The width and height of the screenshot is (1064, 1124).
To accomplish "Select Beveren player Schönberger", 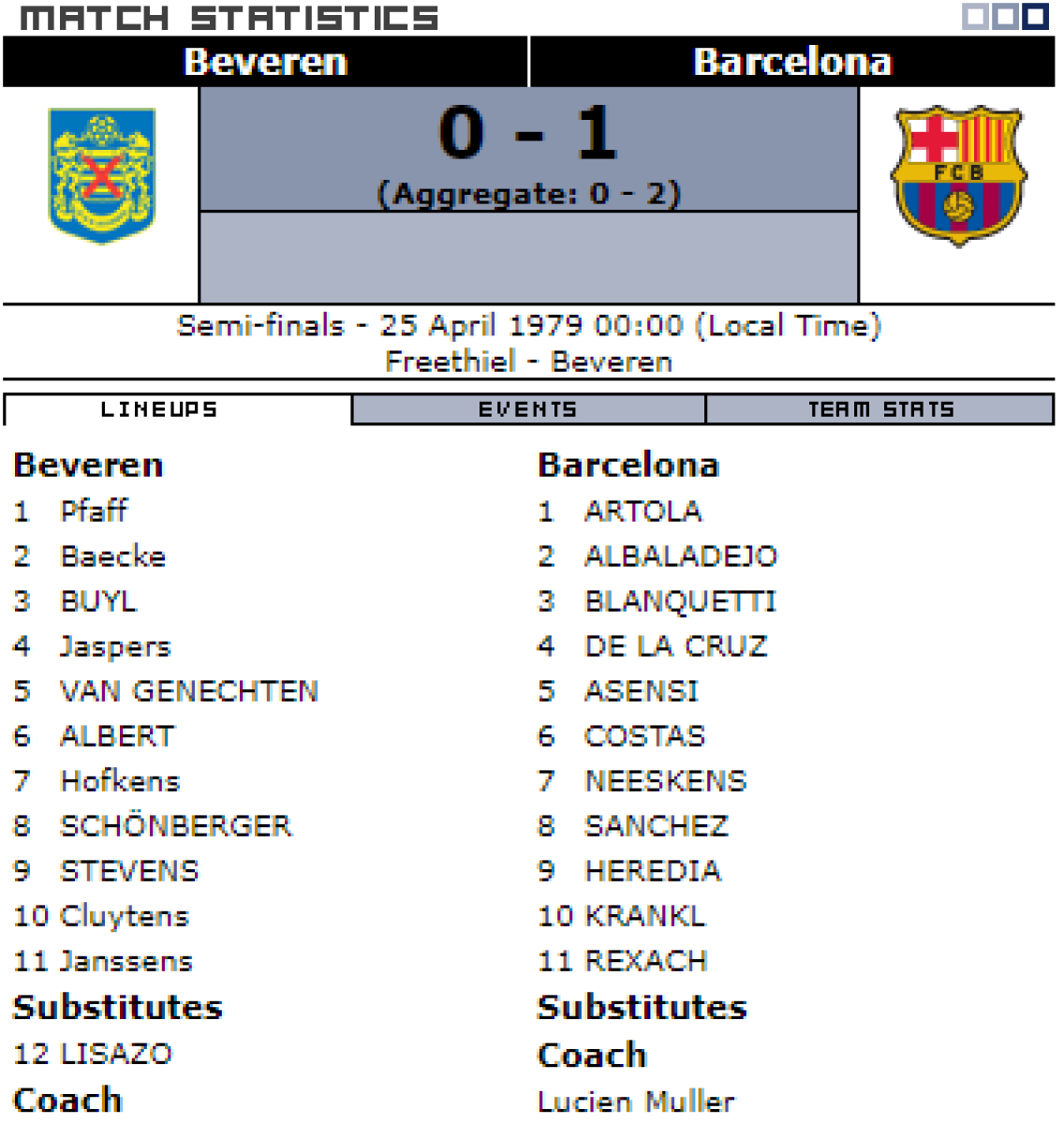I will (176, 826).
